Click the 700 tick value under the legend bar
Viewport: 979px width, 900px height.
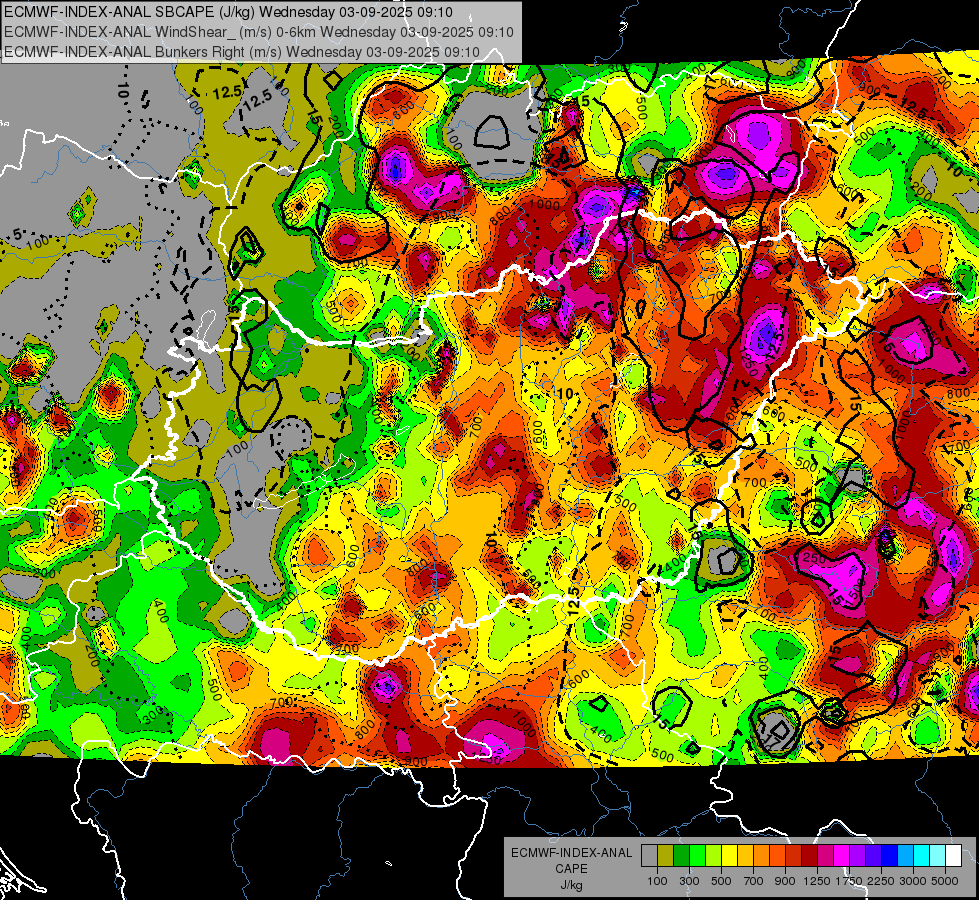pos(754,881)
